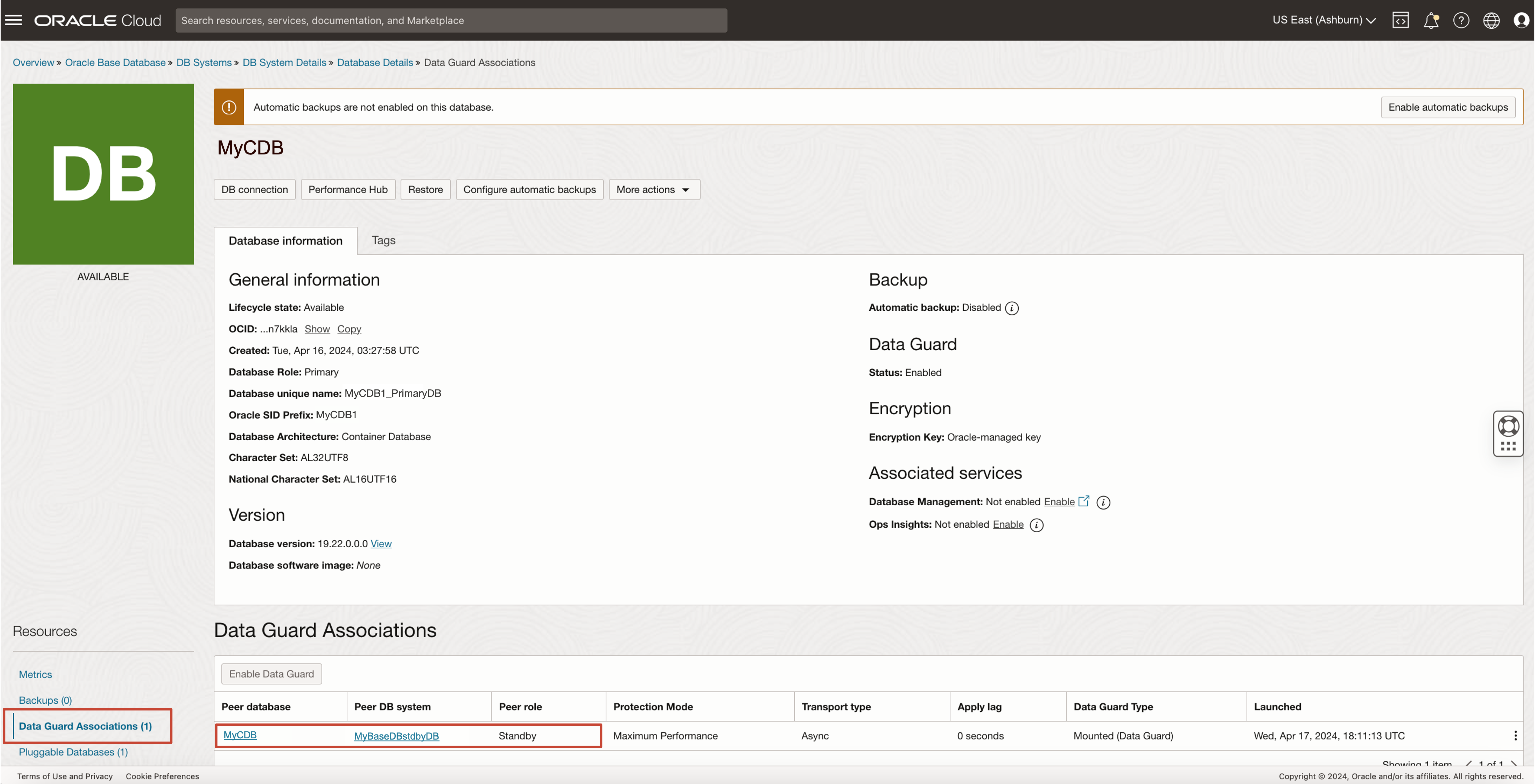Open the user profile avatar icon

click(1521, 20)
